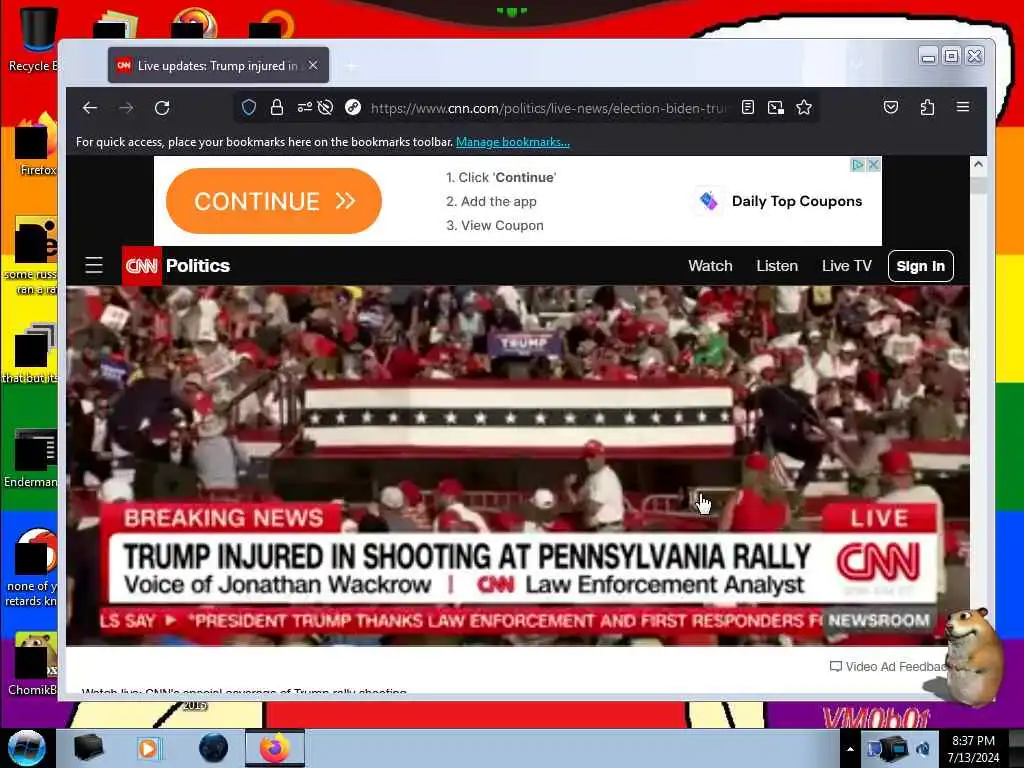The width and height of the screenshot is (1024, 768).
Task: Open CNN site hamburger menu
Action: click(94, 266)
